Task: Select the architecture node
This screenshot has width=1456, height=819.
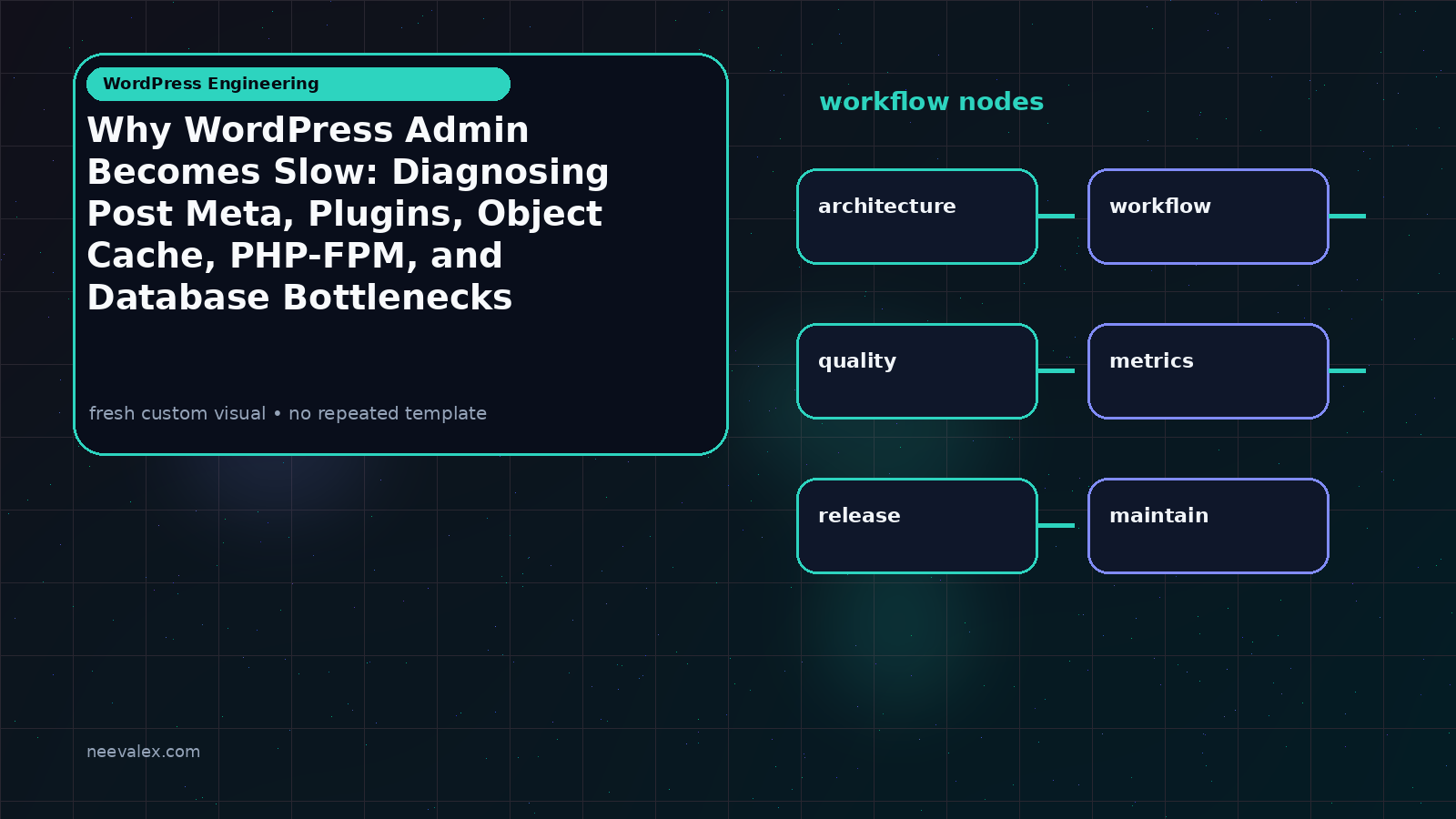Action: 917,217
